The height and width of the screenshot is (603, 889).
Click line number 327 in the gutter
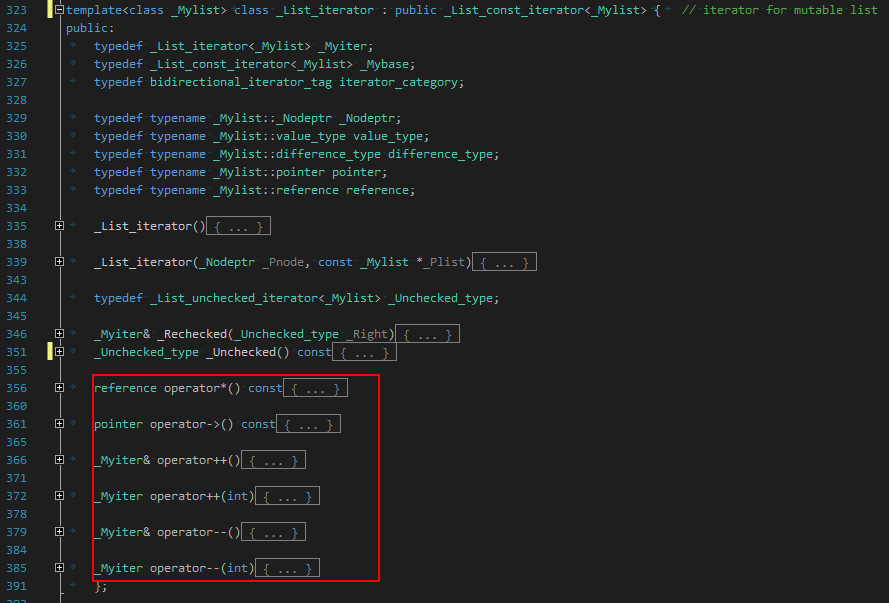(16, 82)
